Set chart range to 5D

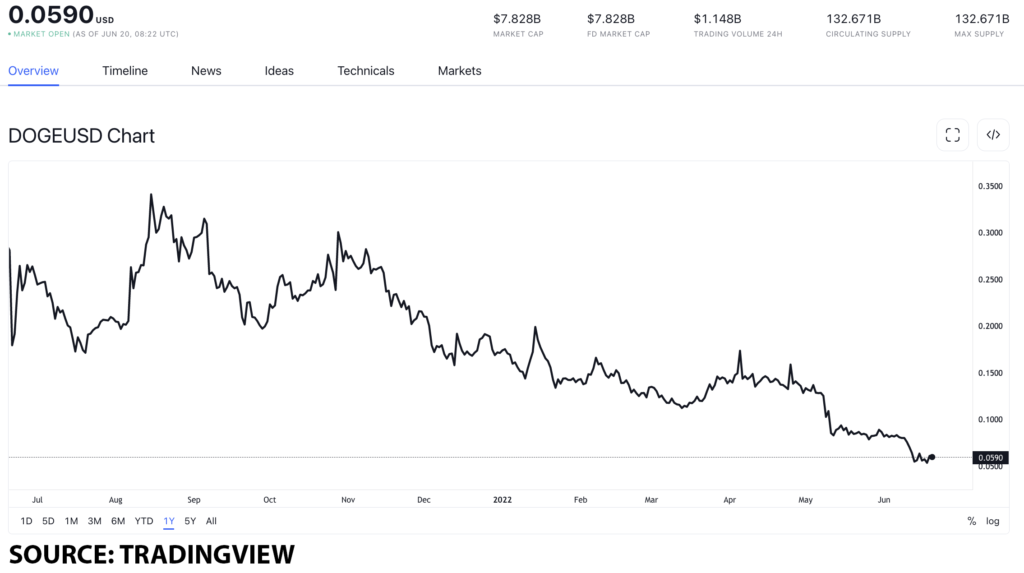tap(48, 521)
